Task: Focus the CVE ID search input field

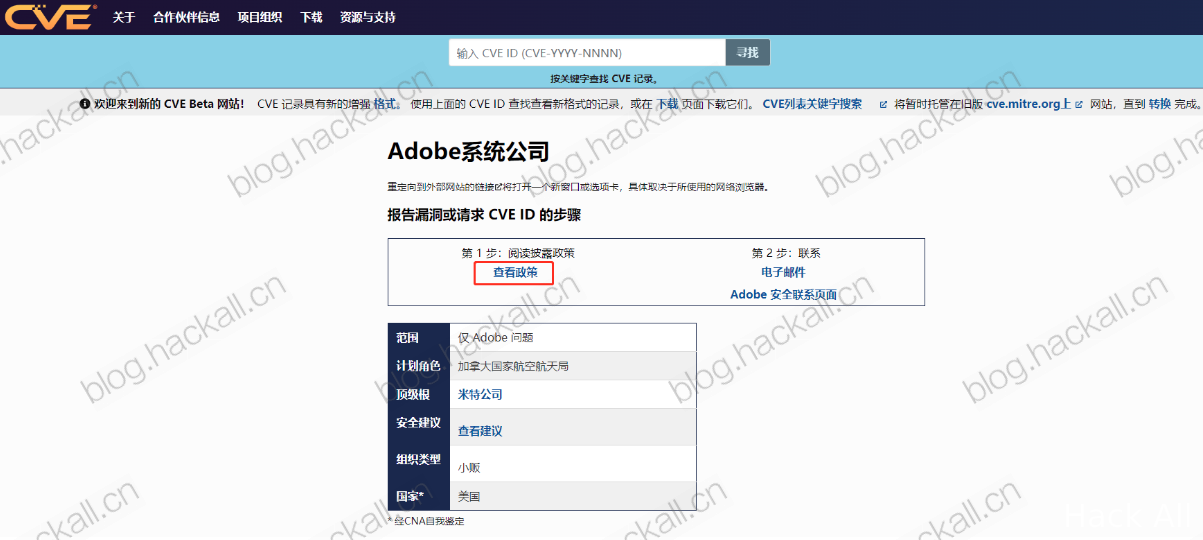Action: pyautogui.click(x=587, y=52)
